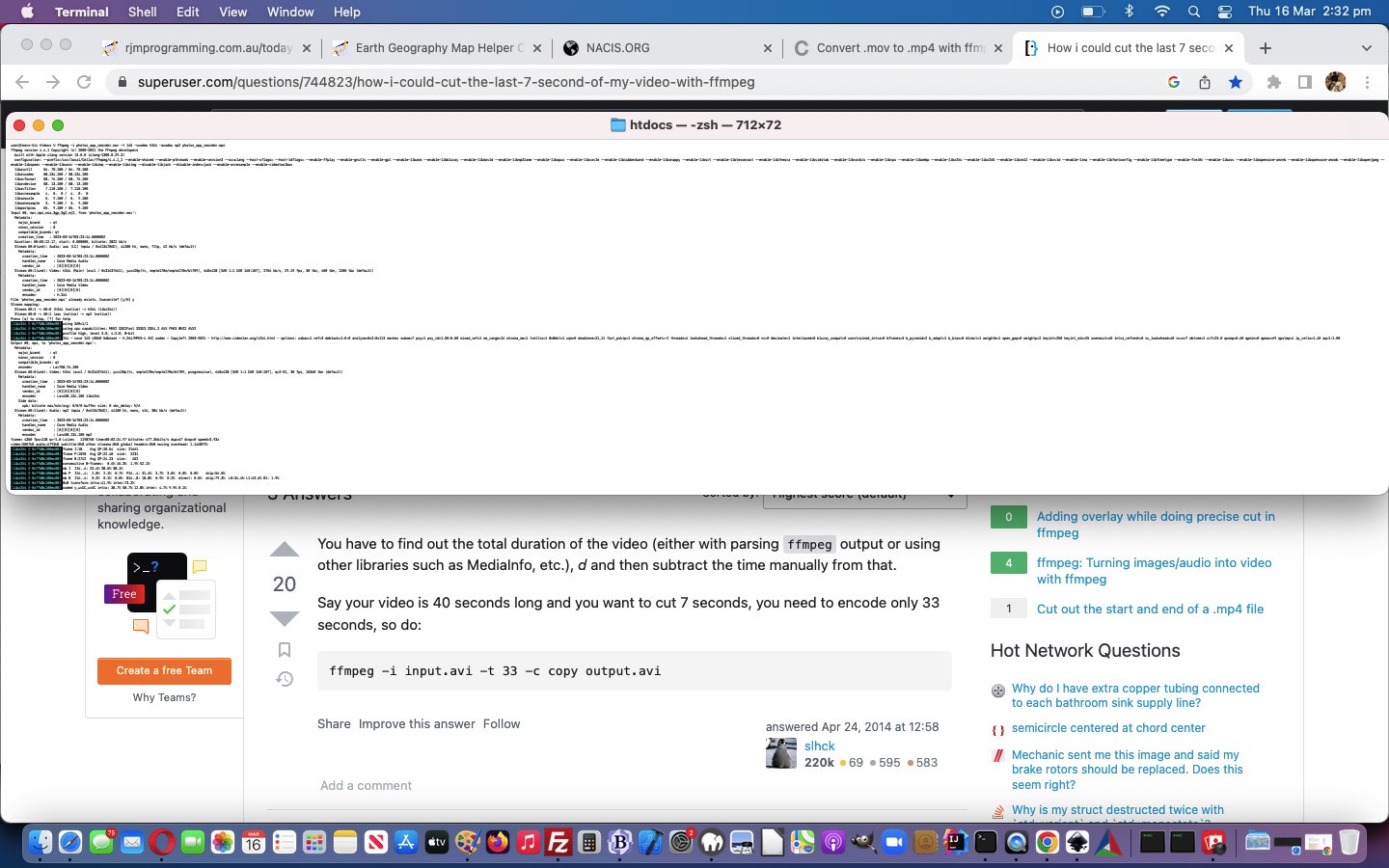Image resolution: width=1389 pixels, height=868 pixels.
Task: Switch to the NACIS.ORG tab
Action: coord(617,47)
